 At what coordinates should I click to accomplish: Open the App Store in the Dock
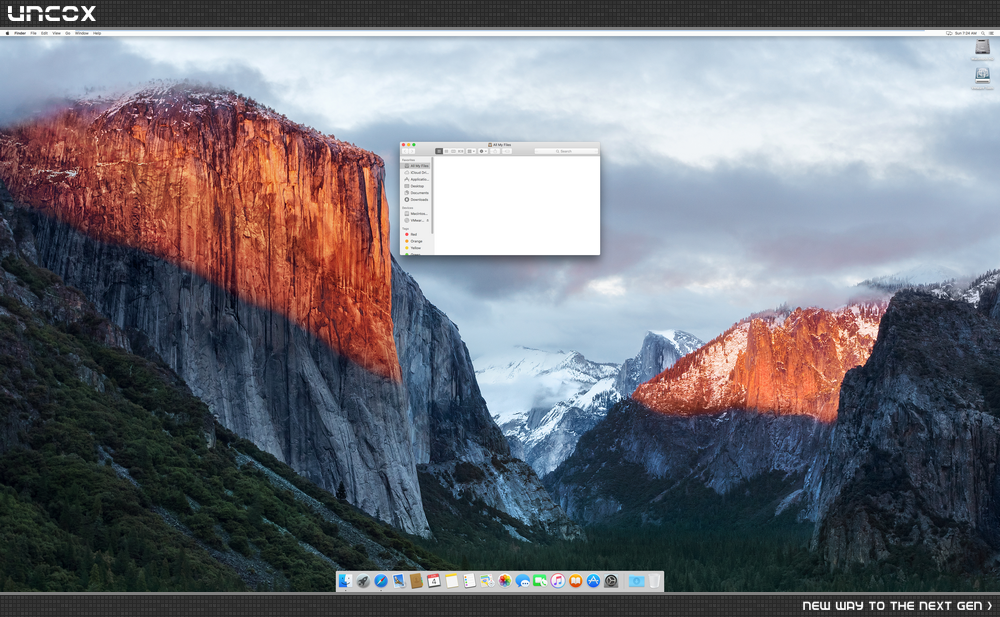593,581
